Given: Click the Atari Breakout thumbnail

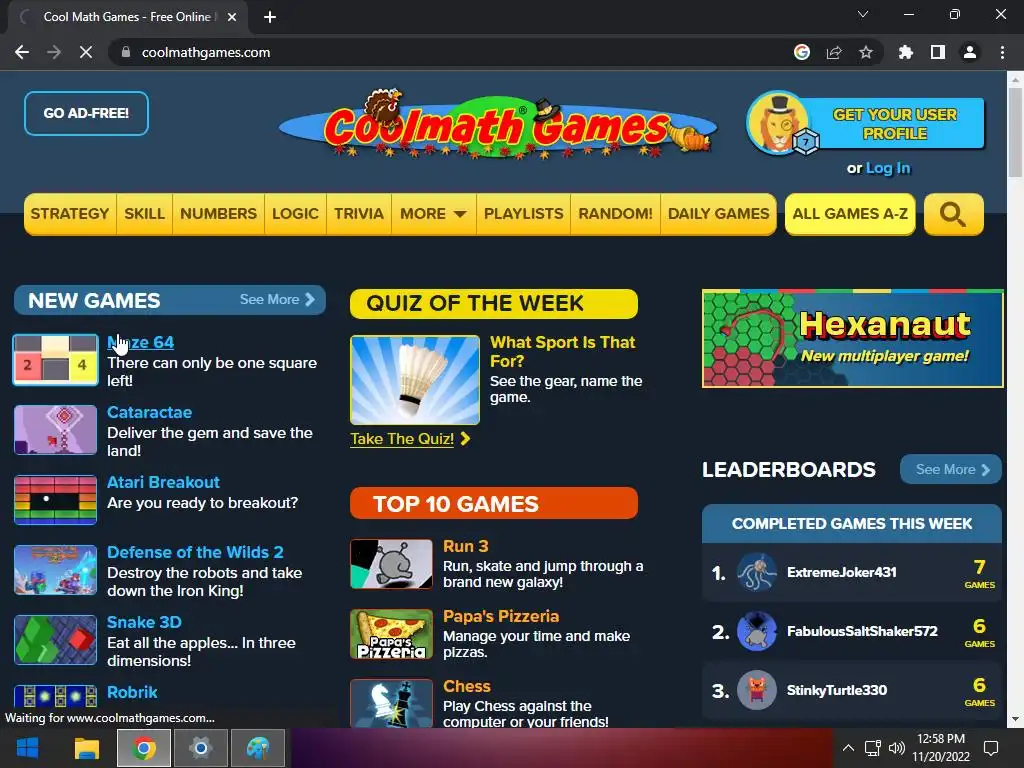Looking at the screenshot, I should coord(56,500).
